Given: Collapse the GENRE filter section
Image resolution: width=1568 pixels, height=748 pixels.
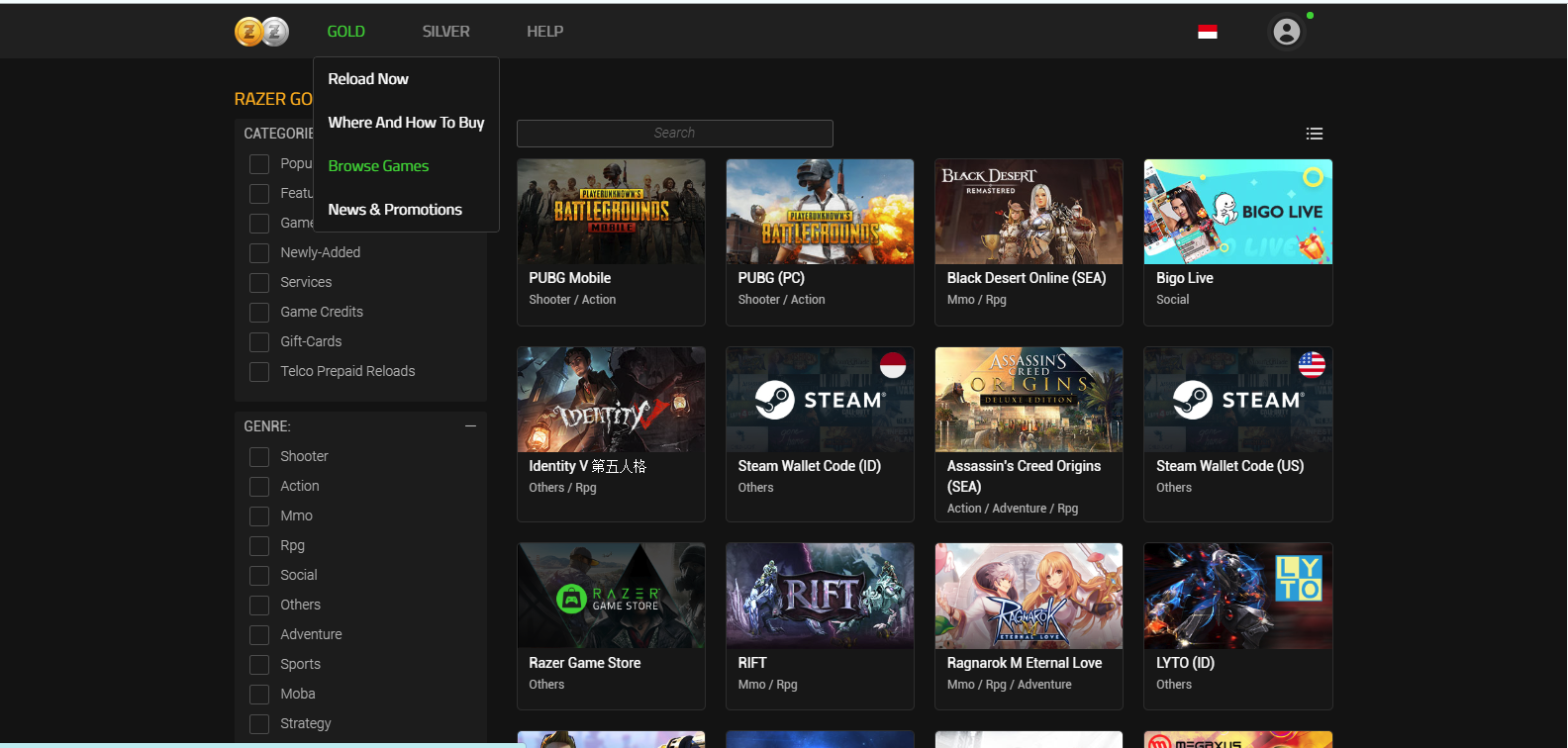Looking at the screenshot, I should (470, 426).
